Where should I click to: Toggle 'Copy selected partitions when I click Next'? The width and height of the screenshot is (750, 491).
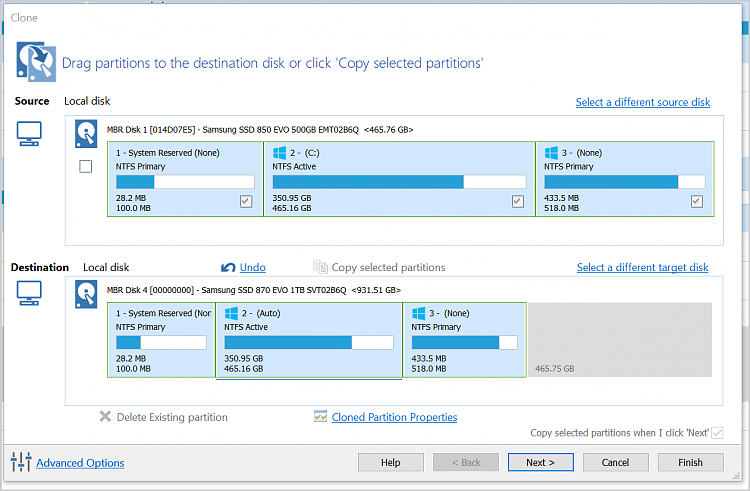[x=717, y=433]
